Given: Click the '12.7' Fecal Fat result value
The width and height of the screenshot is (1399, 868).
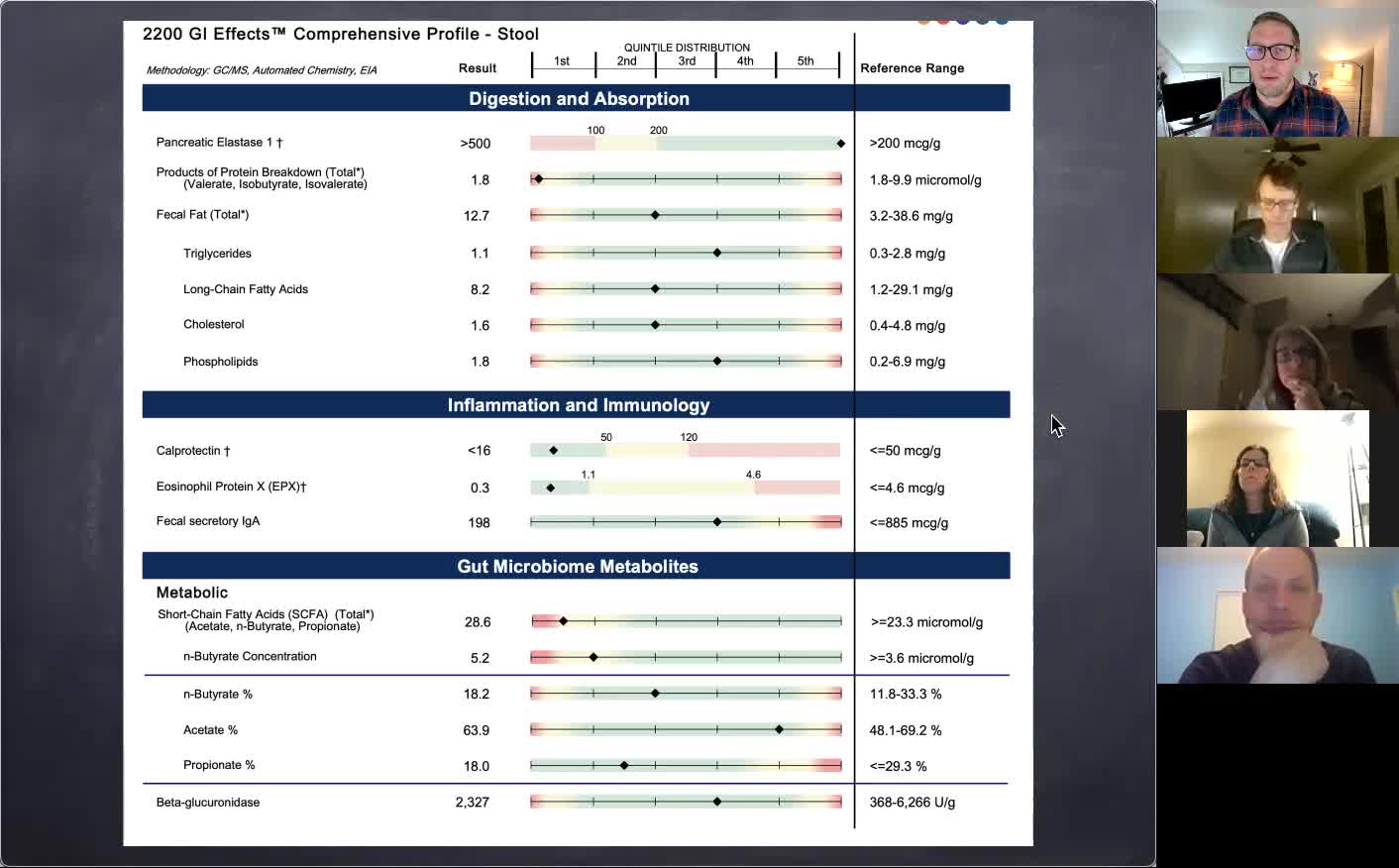Looking at the screenshot, I should (477, 216).
